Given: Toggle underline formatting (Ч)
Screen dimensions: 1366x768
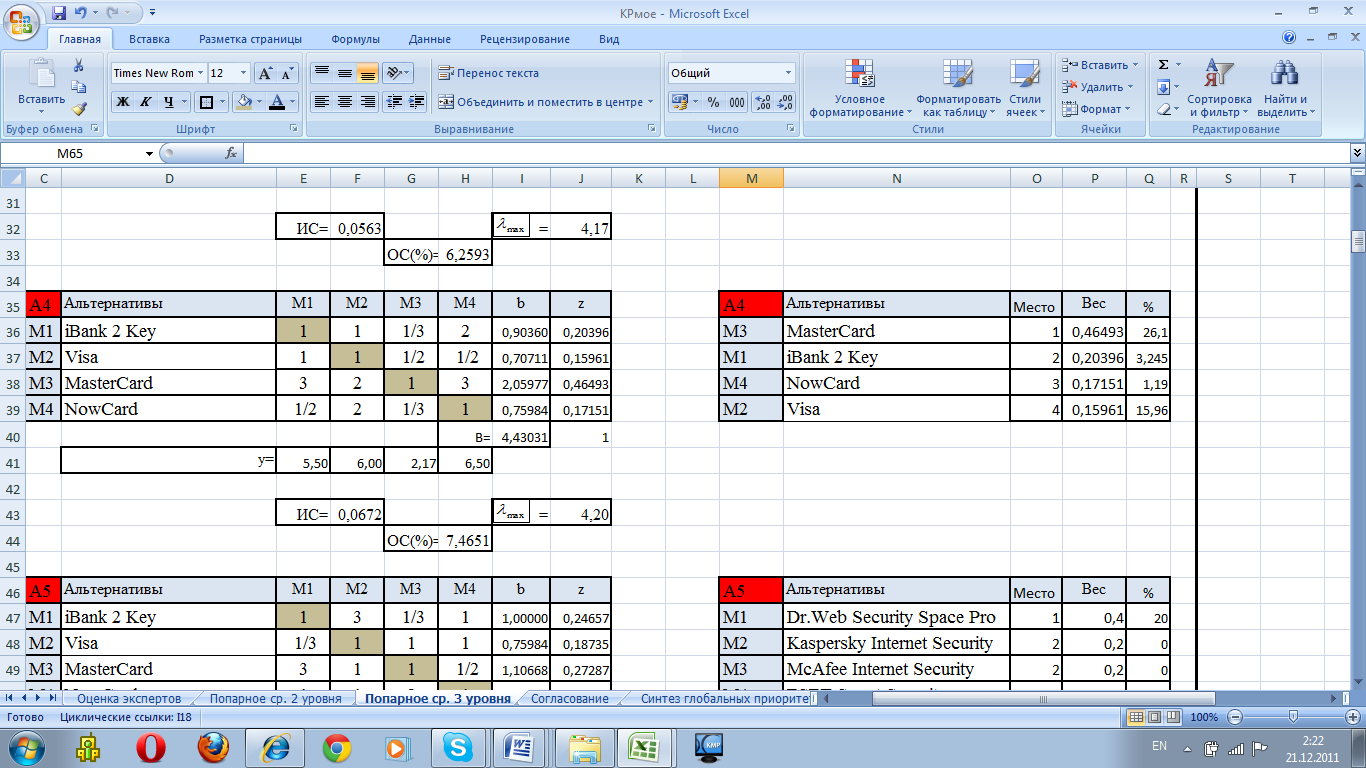Looking at the screenshot, I should pos(168,102).
